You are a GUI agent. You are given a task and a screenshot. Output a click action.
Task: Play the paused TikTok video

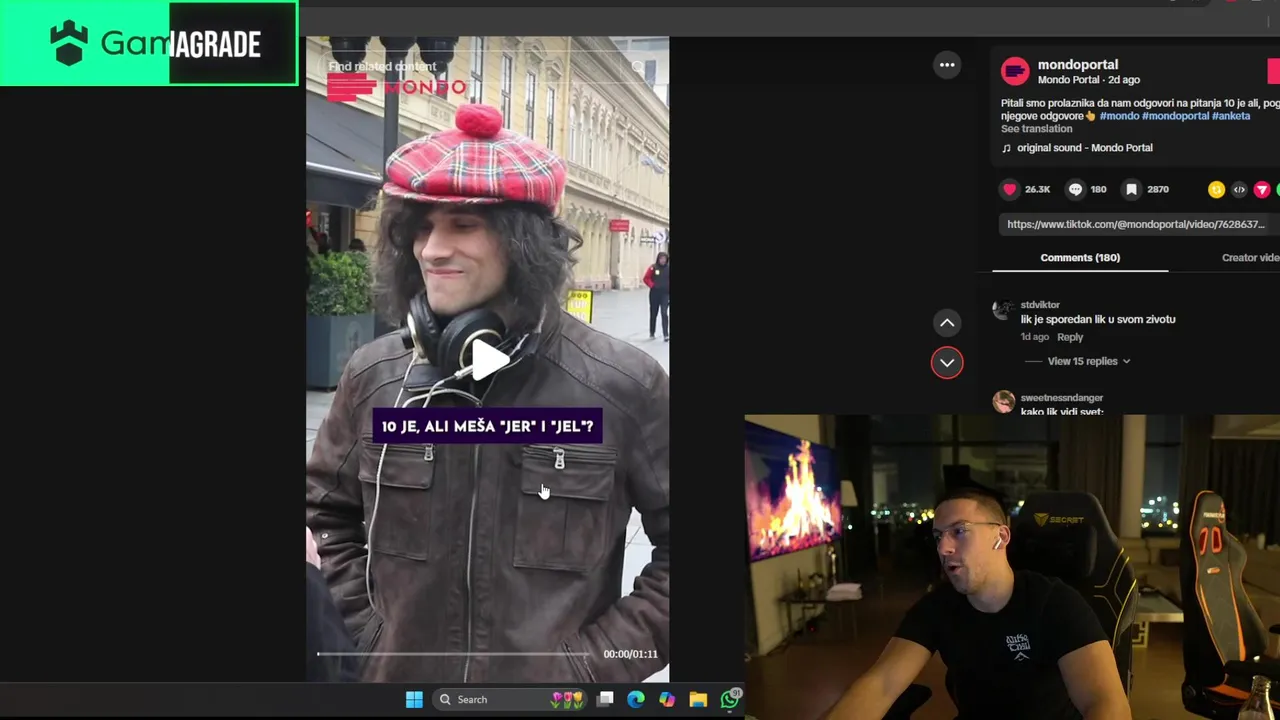click(488, 360)
